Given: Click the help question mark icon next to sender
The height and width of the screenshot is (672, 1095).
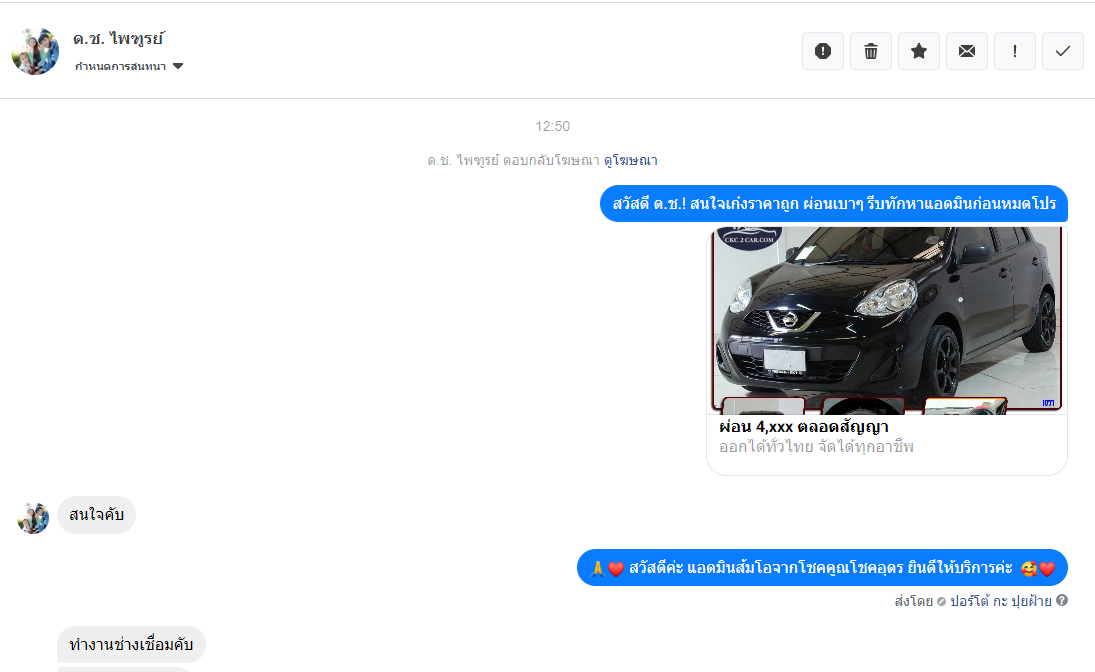Looking at the screenshot, I should click(x=1061, y=600).
